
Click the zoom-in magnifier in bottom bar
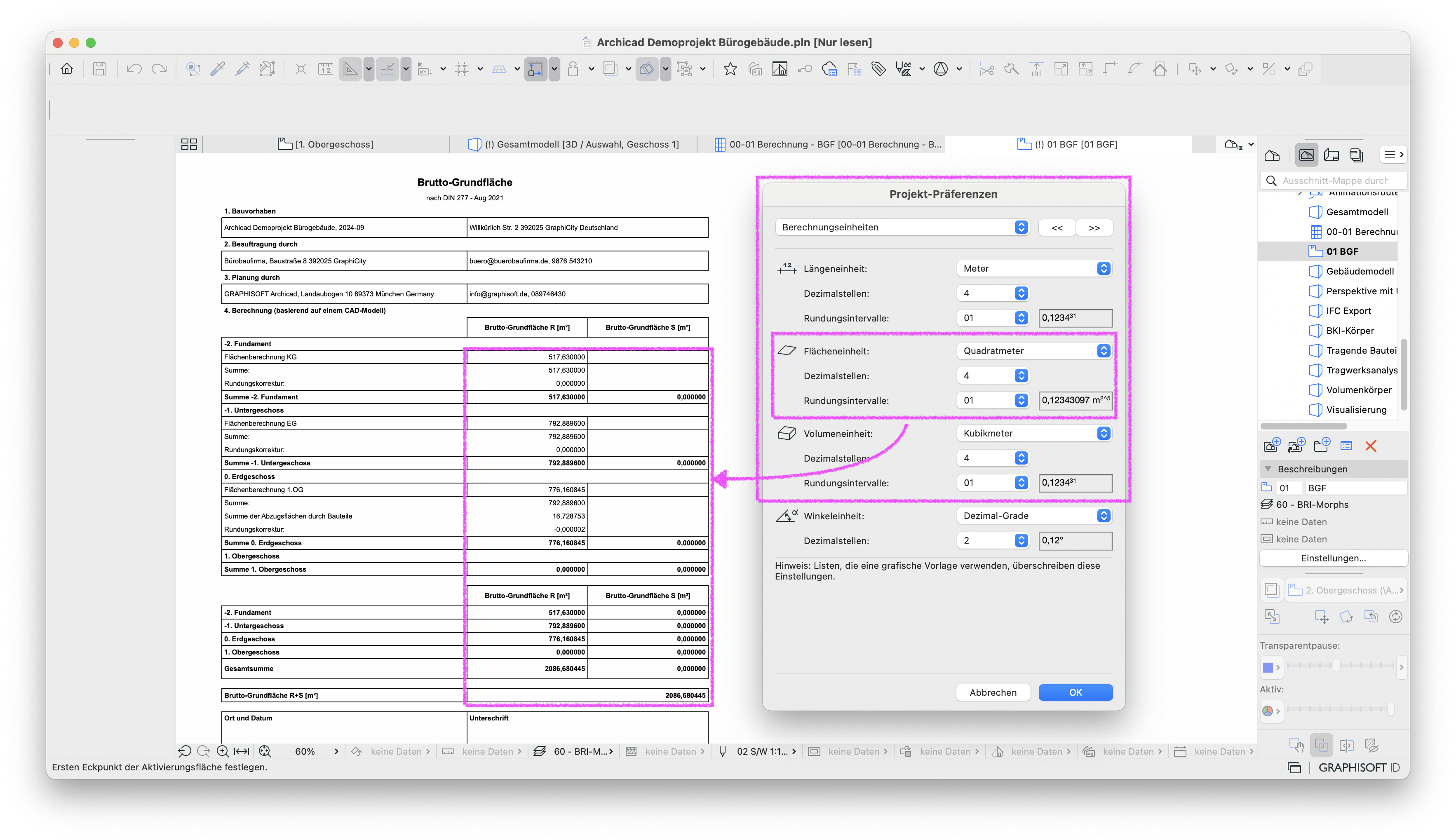click(x=223, y=751)
